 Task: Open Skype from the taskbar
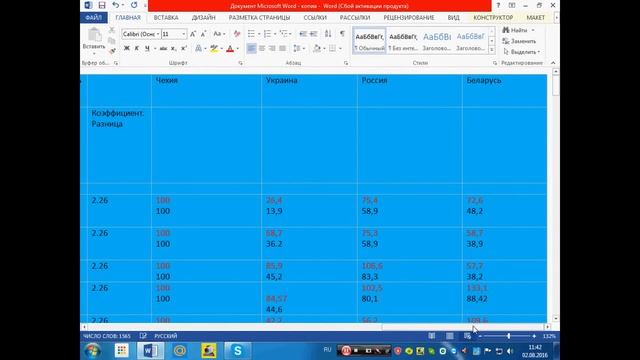[238, 351]
